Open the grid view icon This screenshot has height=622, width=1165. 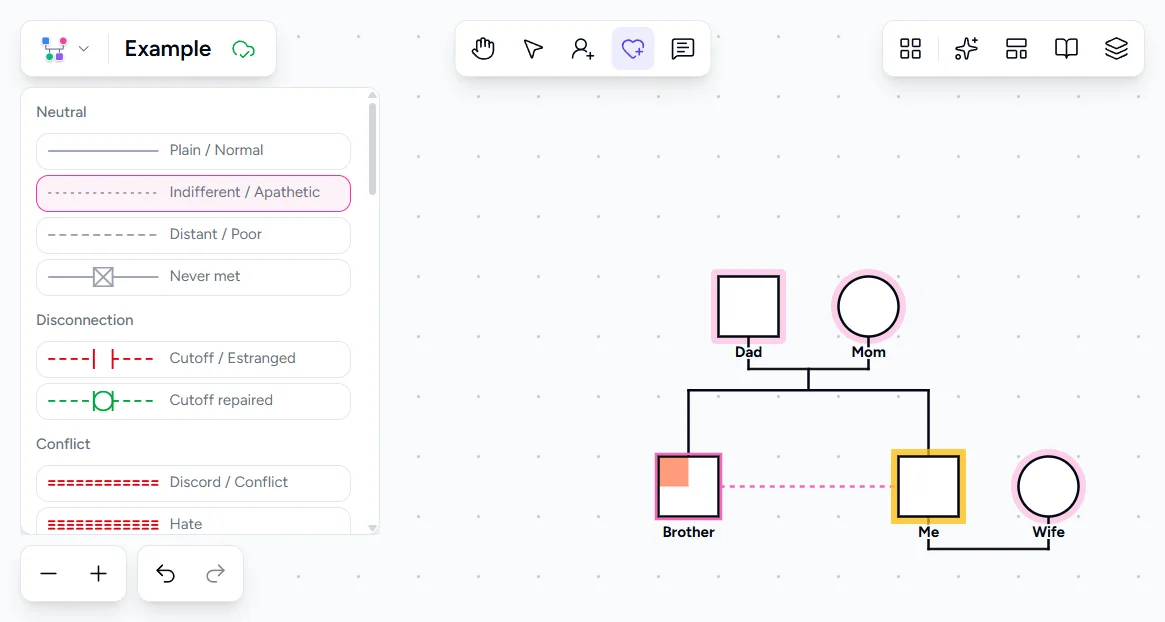pos(910,49)
